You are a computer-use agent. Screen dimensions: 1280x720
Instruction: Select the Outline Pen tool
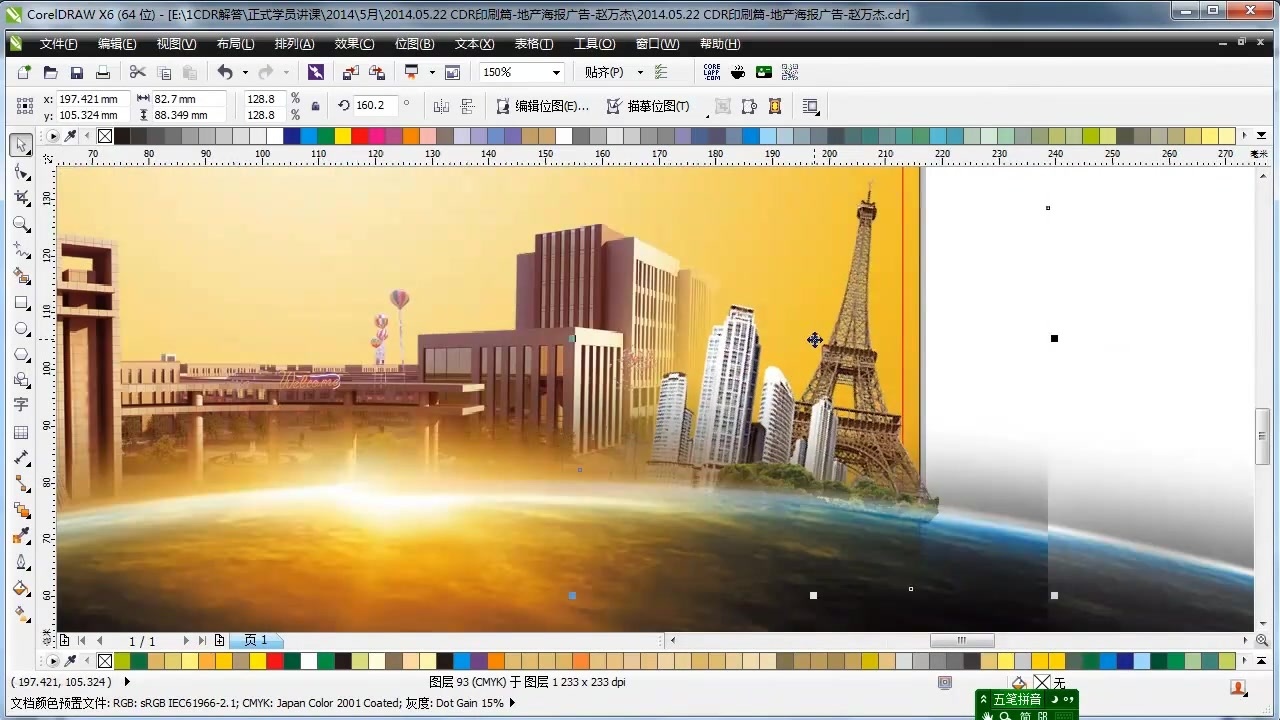[21, 562]
